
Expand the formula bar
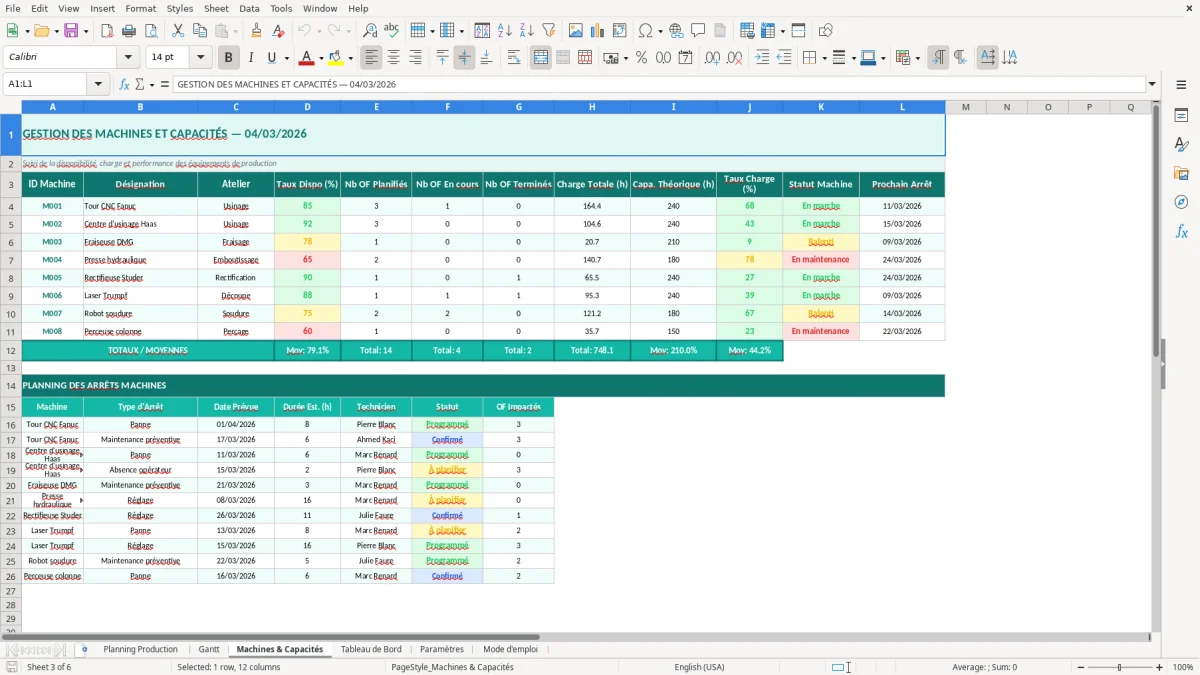point(1153,84)
